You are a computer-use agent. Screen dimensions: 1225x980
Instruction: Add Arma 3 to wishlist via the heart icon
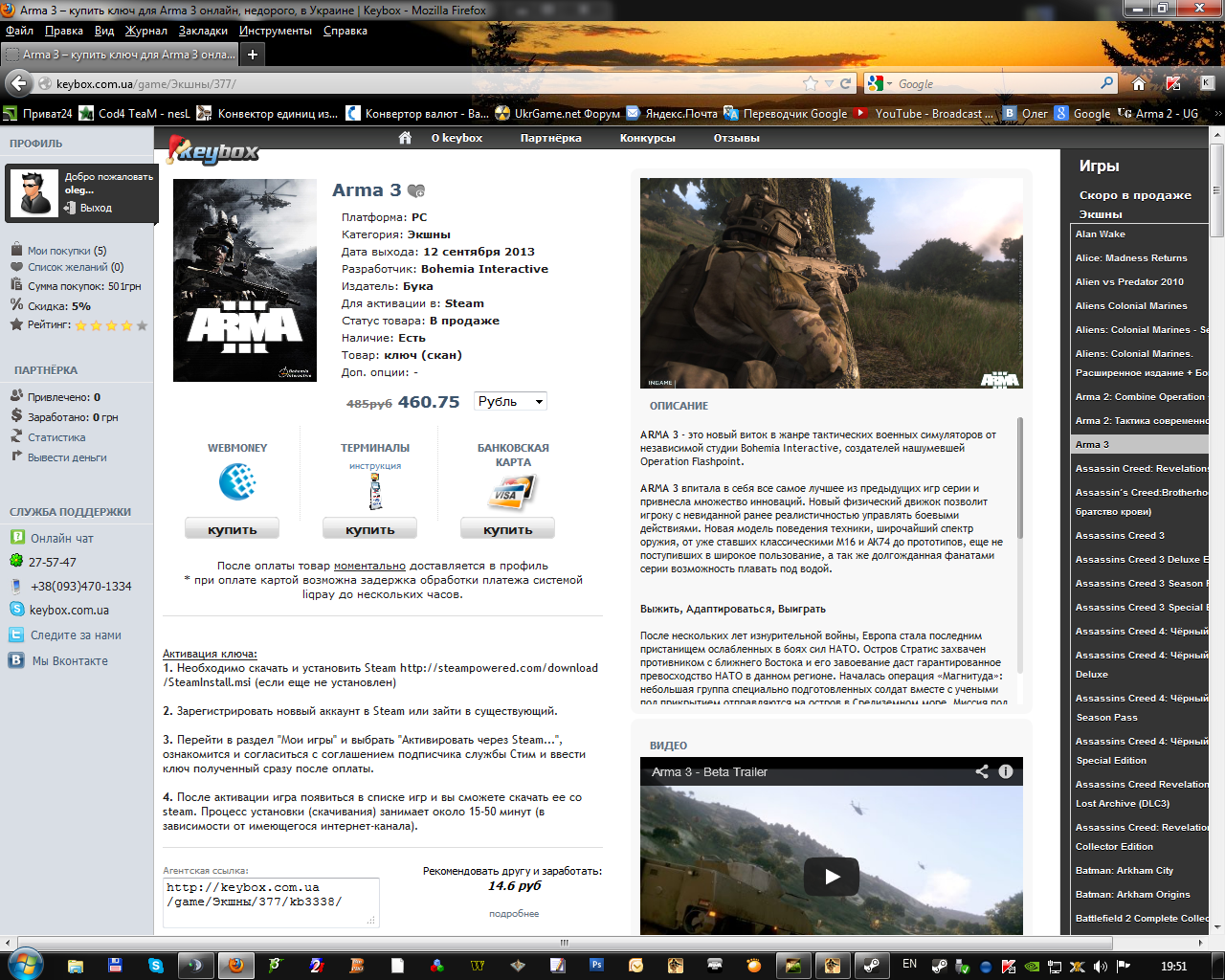pos(416,190)
